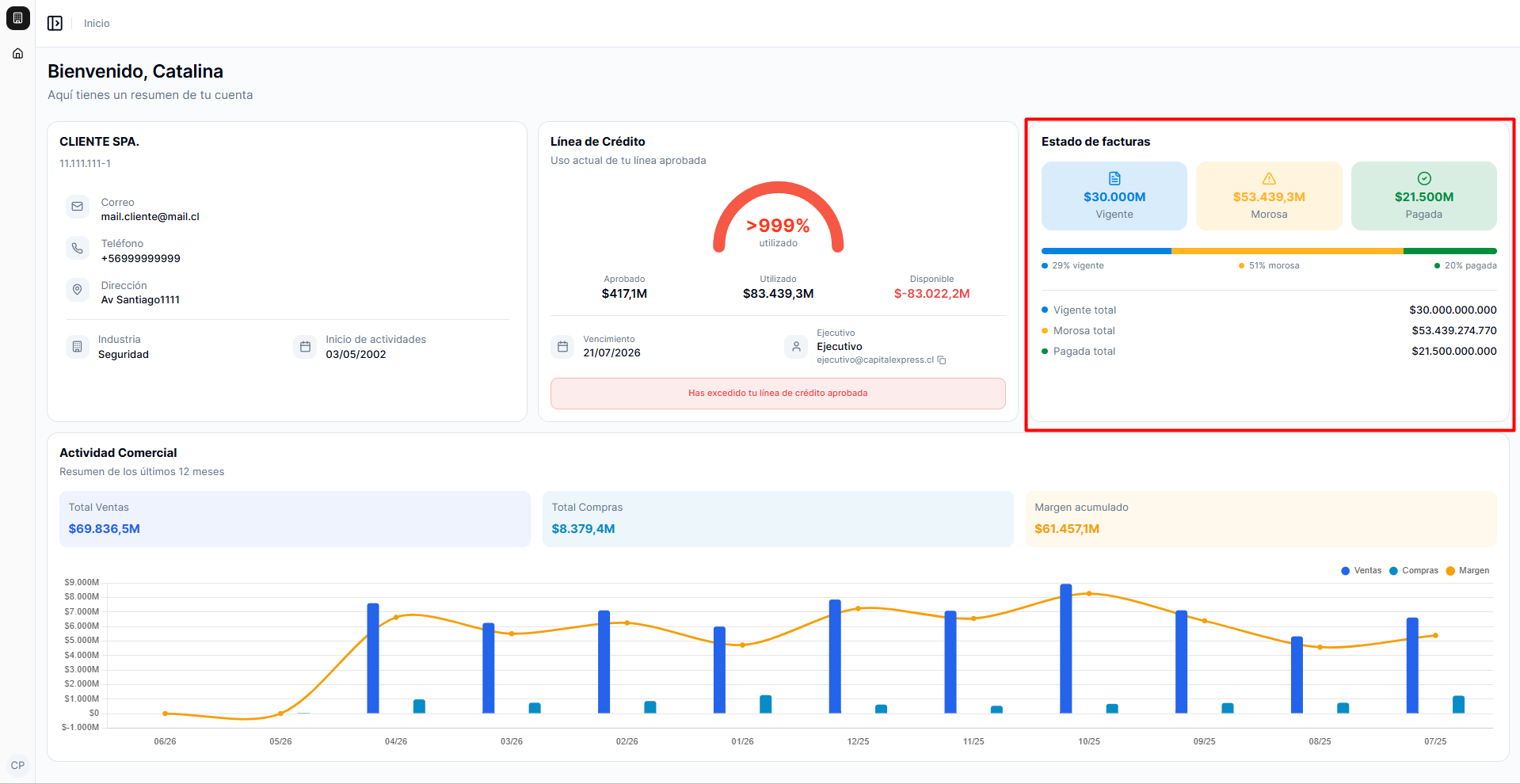Image resolution: width=1520 pixels, height=784 pixels.
Task: Open the CP user avatar
Action: pos(17,766)
